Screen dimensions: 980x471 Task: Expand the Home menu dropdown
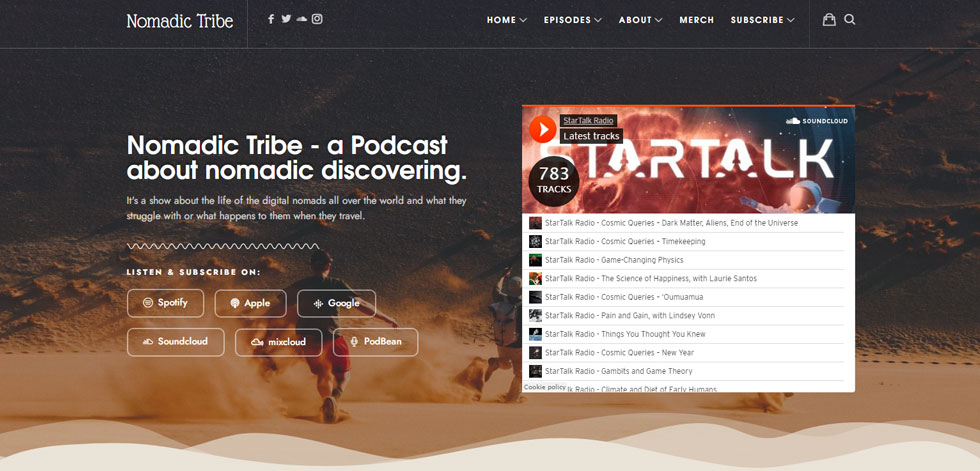point(507,20)
